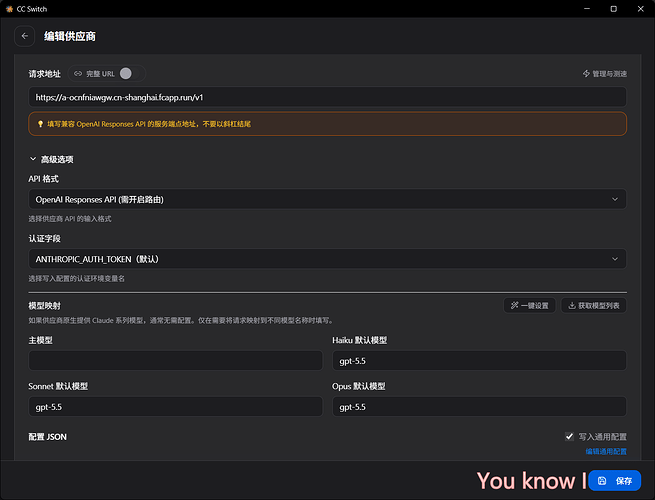
Task: Click the 编辑供应商 page title
Action: (70, 36)
